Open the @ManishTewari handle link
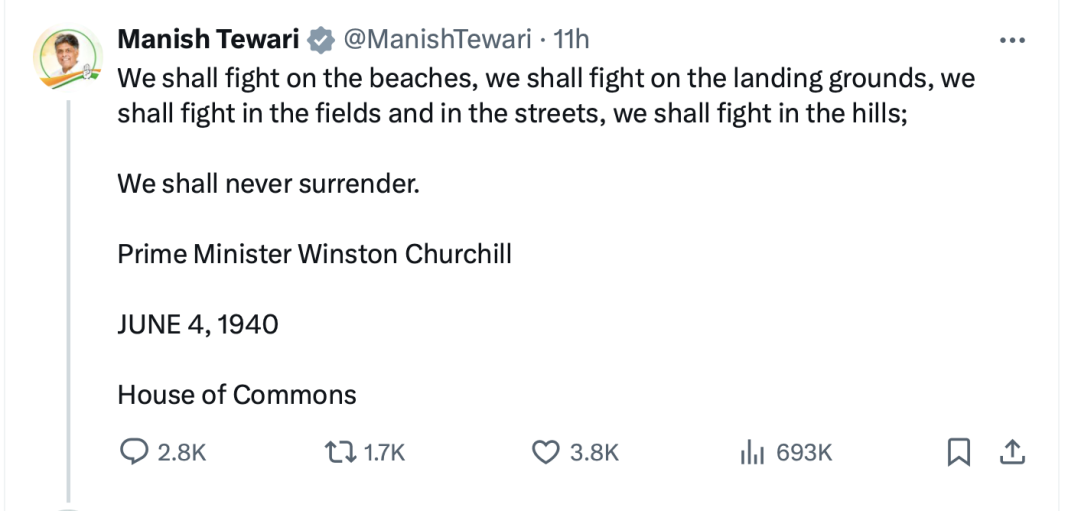 (437, 39)
